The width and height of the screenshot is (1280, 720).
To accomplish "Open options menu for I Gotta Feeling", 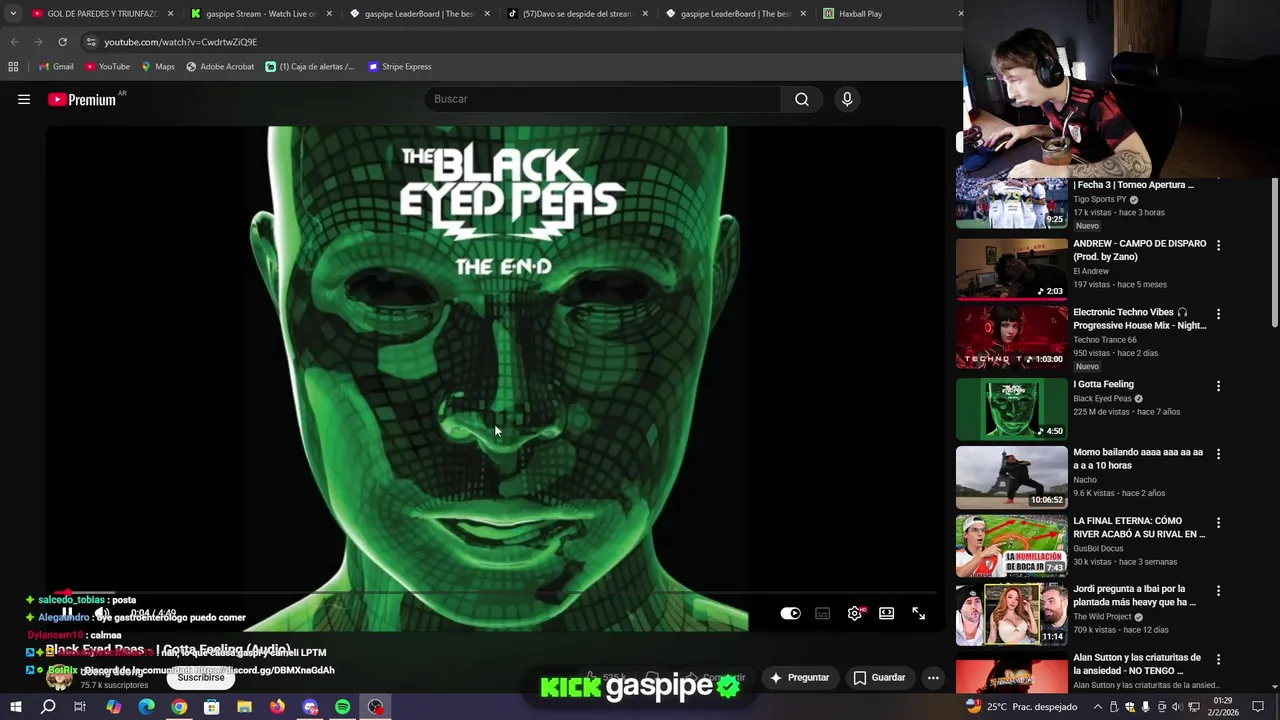I will pos(1218,386).
